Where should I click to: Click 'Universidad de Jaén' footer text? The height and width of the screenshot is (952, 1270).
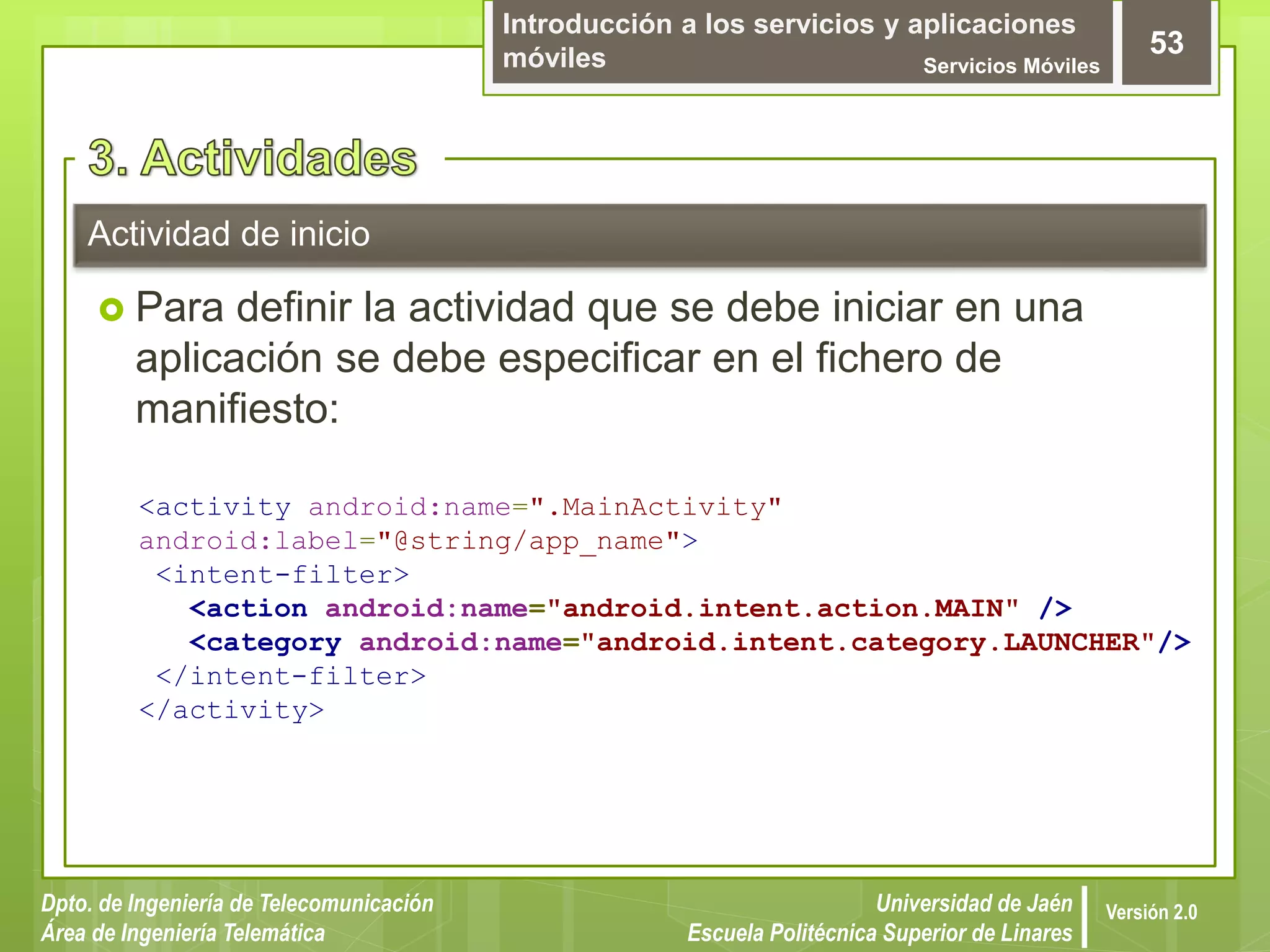pyautogui.click(x=974, y=903)
